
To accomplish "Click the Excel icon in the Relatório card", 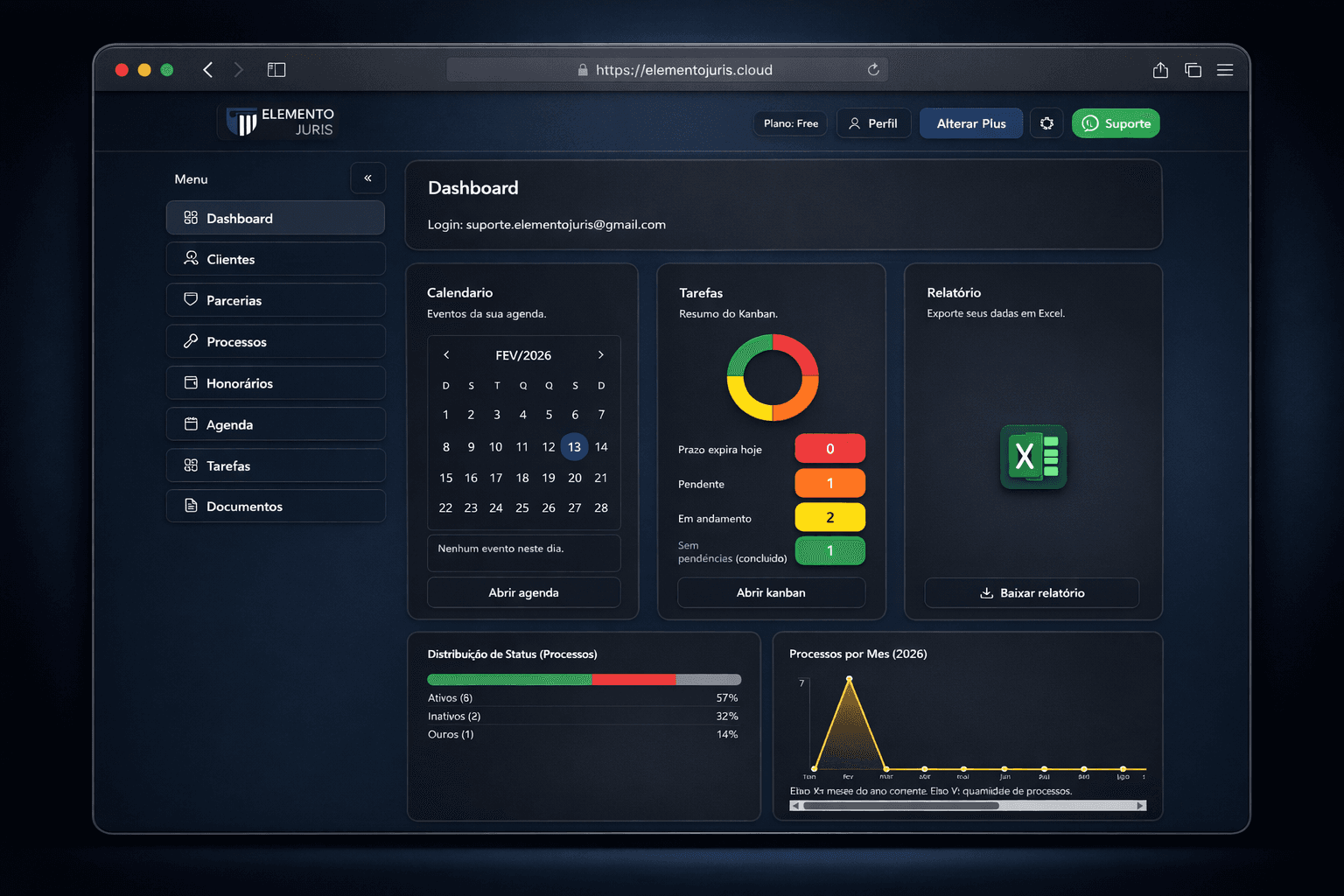I will pyautogui.click(x=1033, y=456).
